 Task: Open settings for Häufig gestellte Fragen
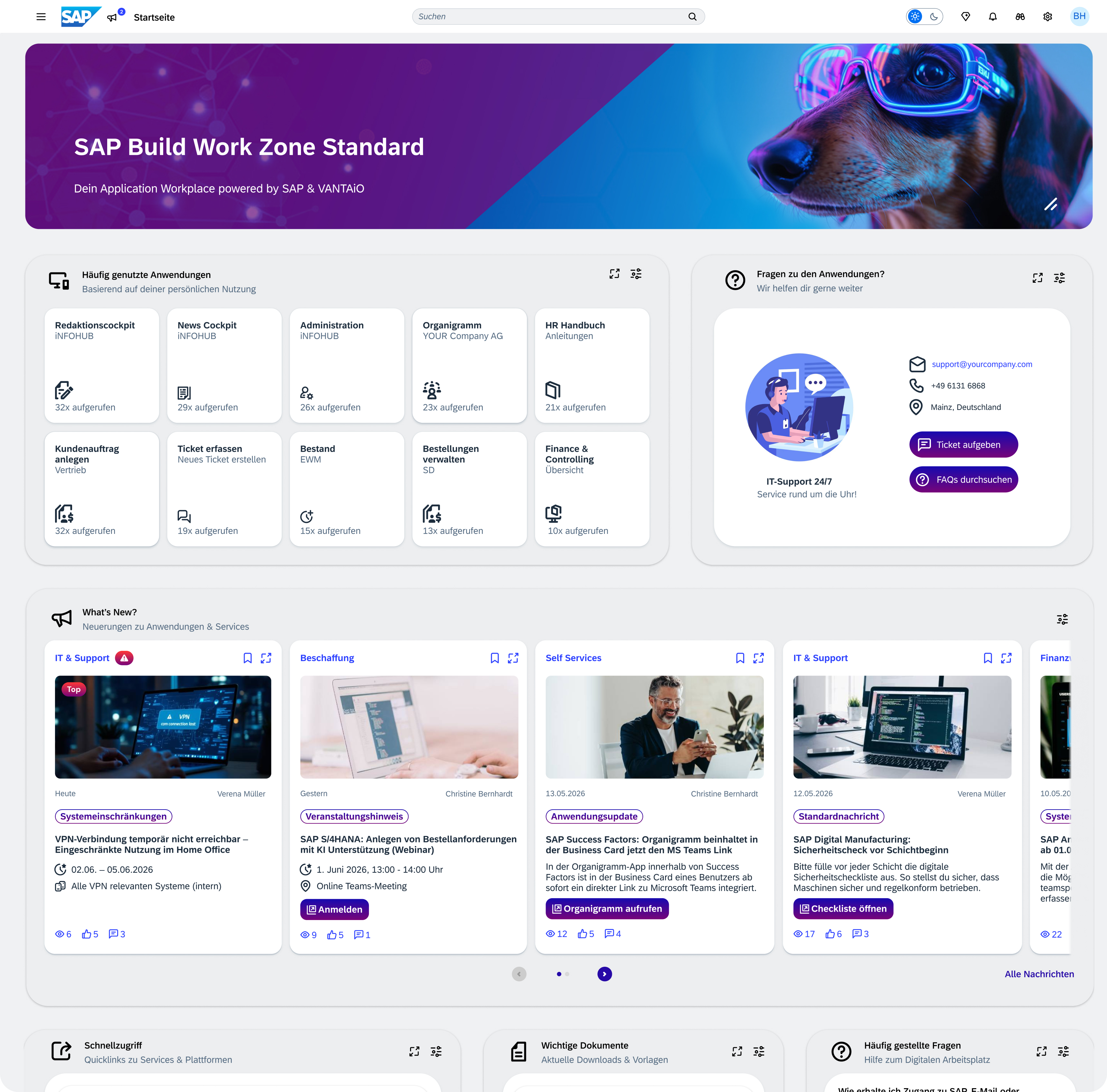click(1064, 1051)
